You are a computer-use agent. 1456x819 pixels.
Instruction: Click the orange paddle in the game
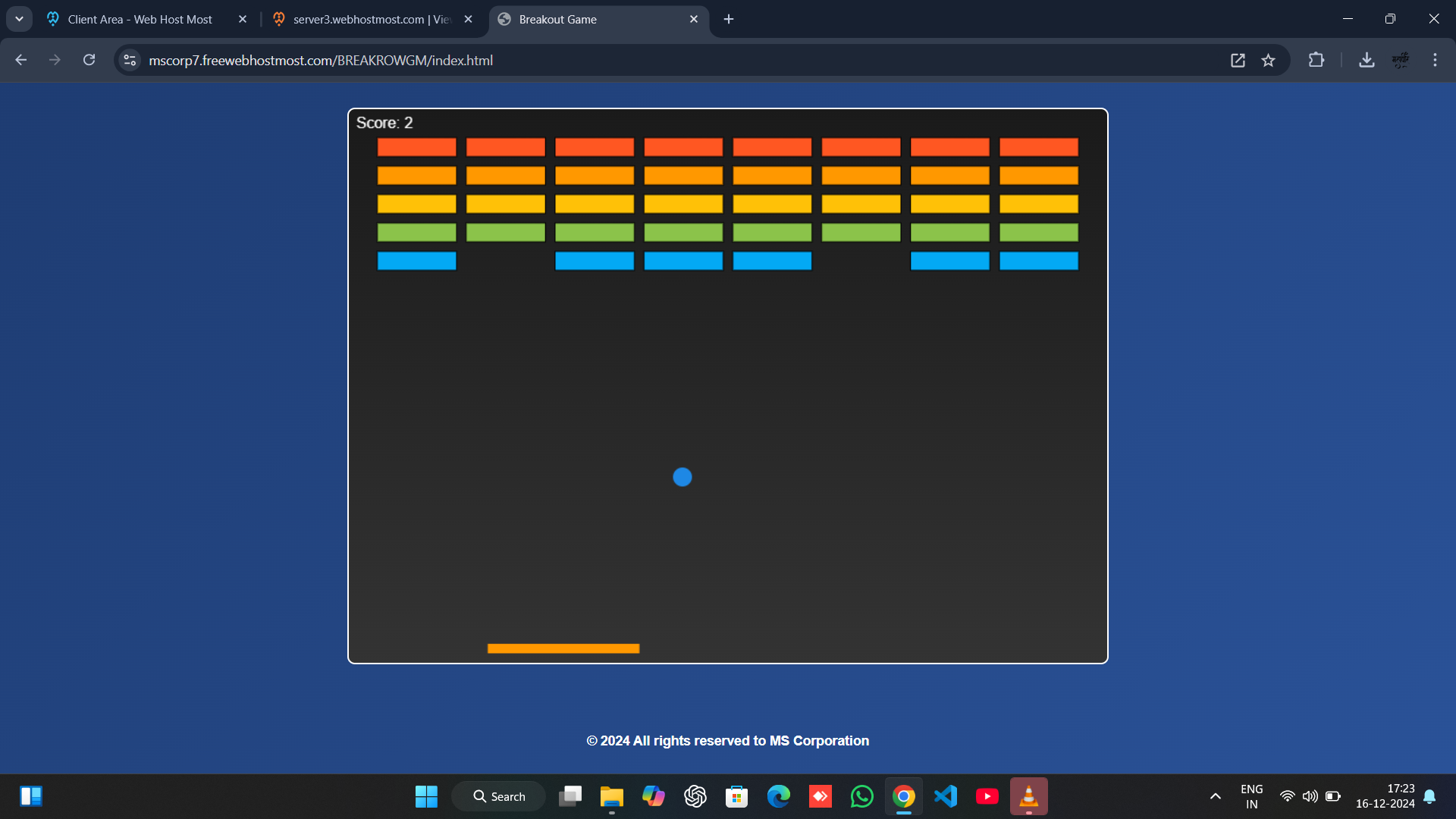tap(563, 648)
